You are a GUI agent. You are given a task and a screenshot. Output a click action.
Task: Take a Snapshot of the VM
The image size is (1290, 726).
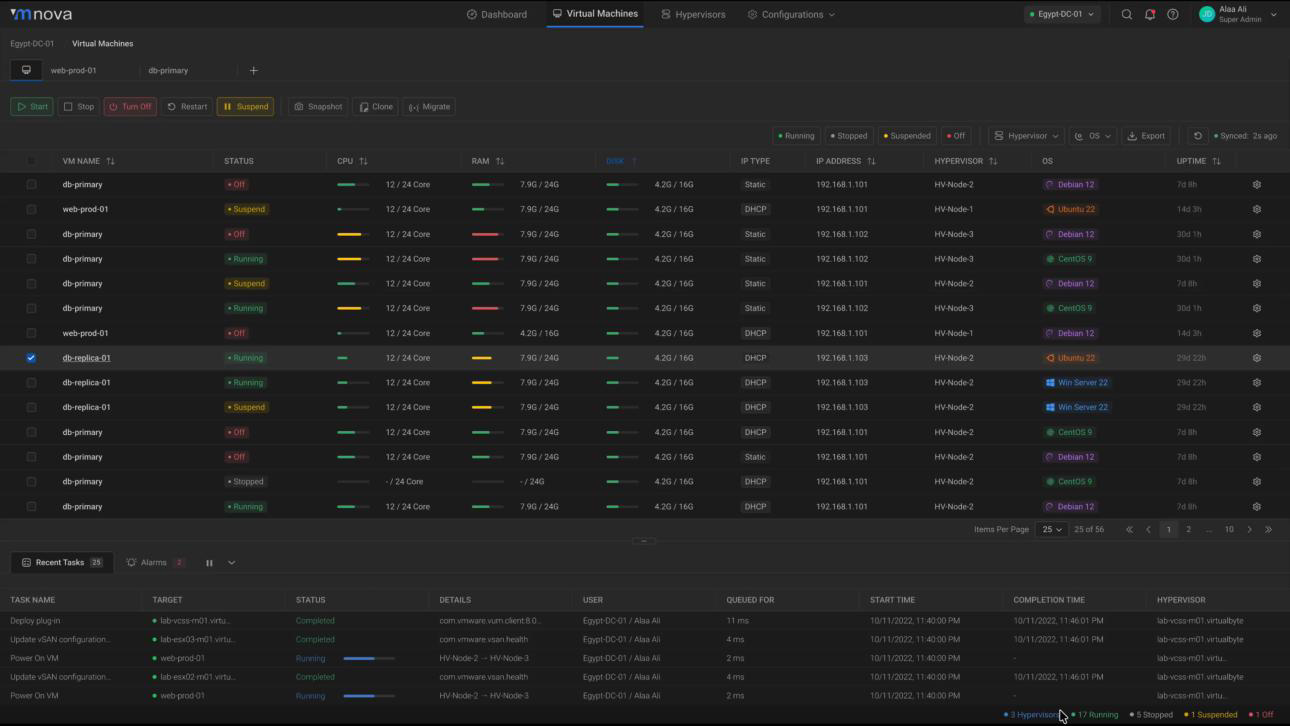[x=318, y=107]
